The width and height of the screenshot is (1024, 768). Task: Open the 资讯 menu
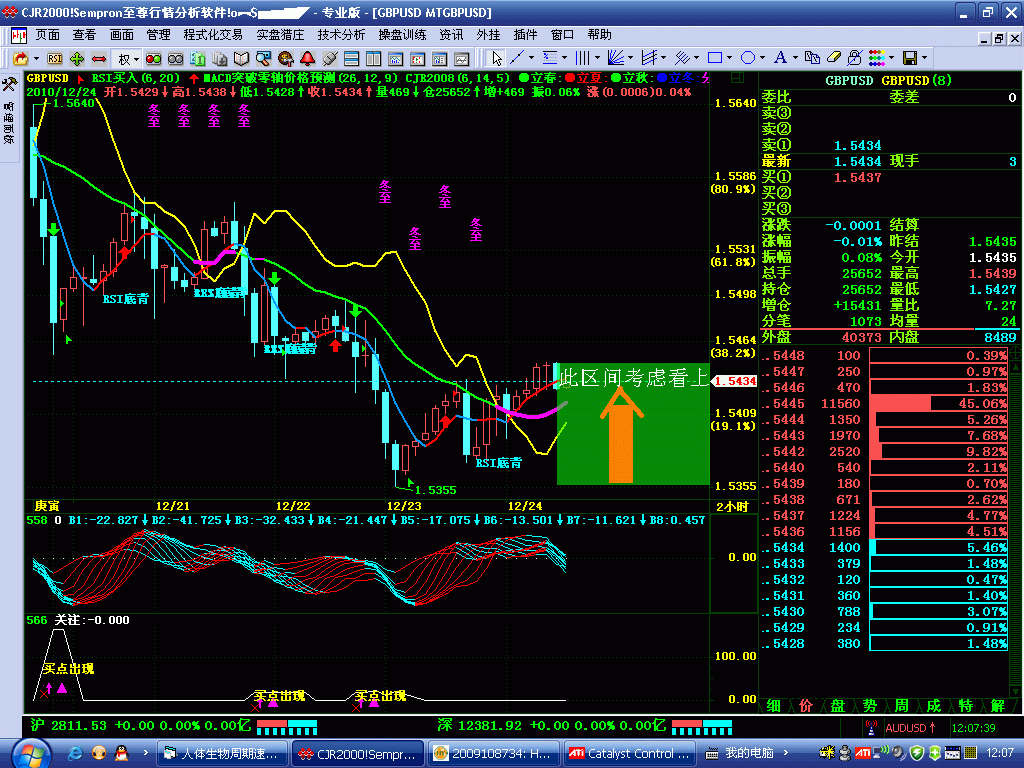(x=451, y=35)
